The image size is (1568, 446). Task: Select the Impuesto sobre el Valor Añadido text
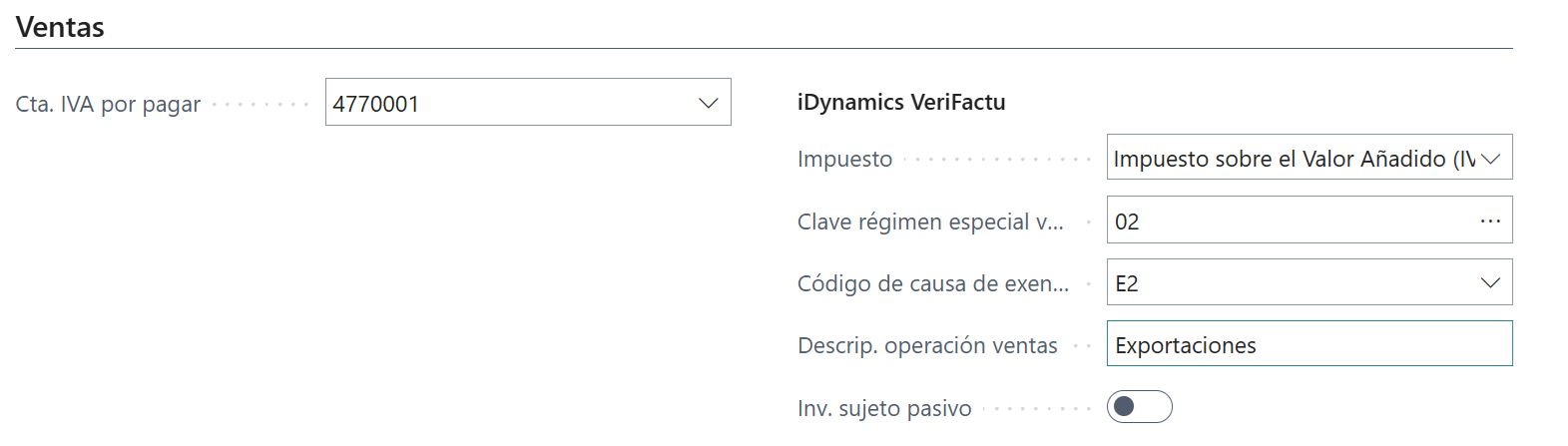1293,159
